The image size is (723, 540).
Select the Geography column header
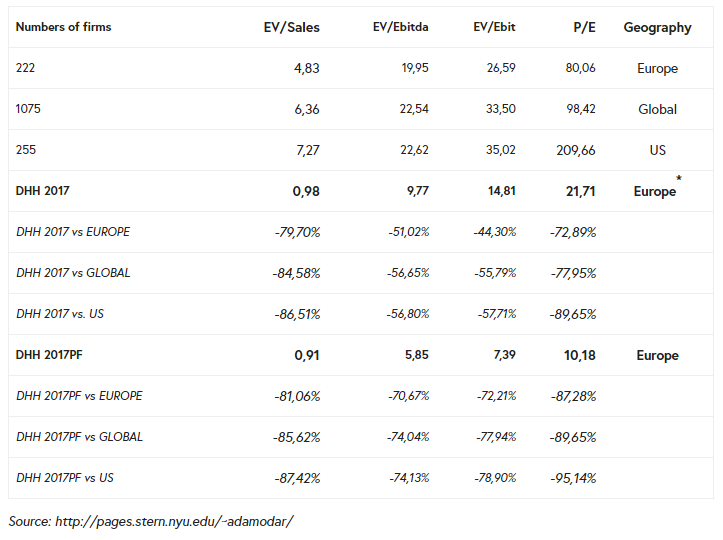coord(657,27)
